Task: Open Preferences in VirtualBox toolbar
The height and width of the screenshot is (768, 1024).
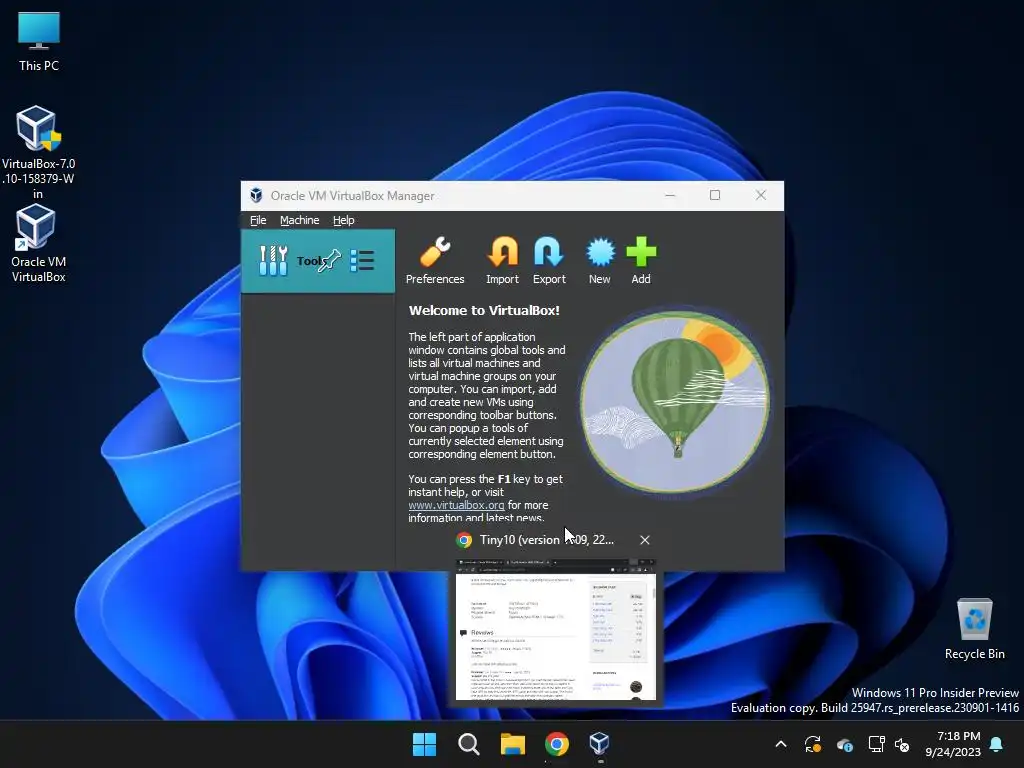Action: click(435, 261)
